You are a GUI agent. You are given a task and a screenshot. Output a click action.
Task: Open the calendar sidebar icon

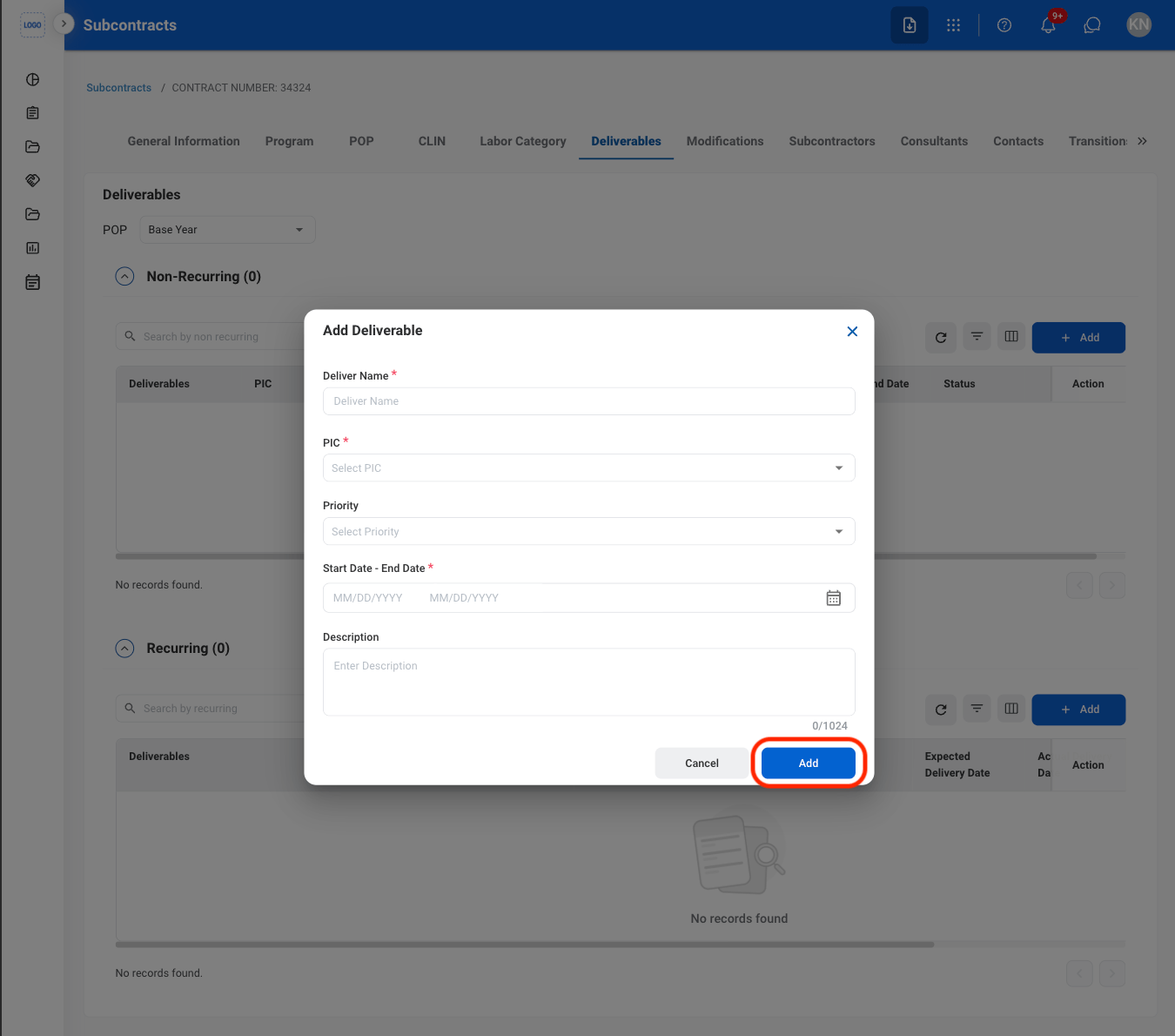[x=33, y=282]
